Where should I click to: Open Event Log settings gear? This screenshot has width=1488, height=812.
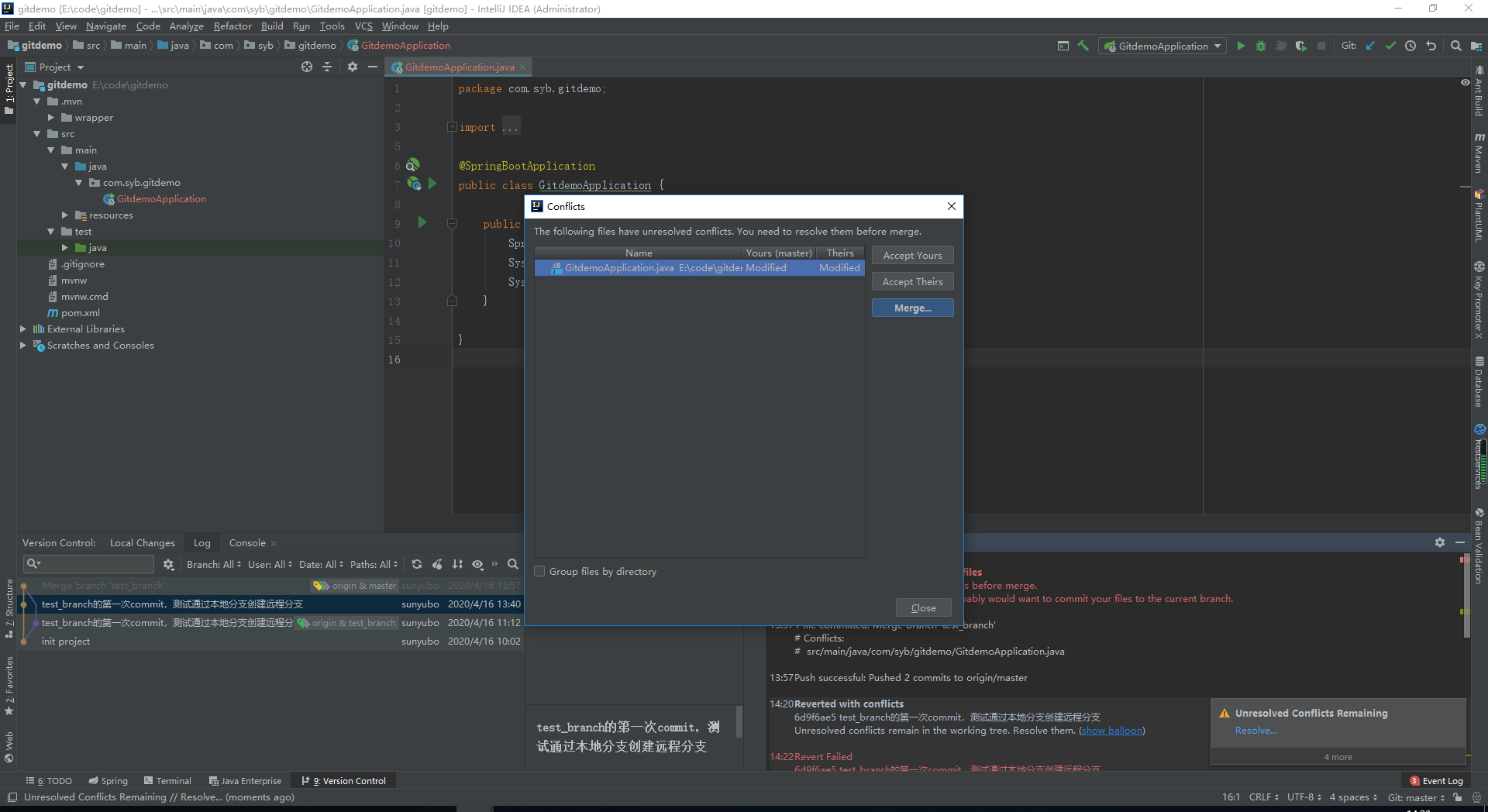coord(1439,542)
